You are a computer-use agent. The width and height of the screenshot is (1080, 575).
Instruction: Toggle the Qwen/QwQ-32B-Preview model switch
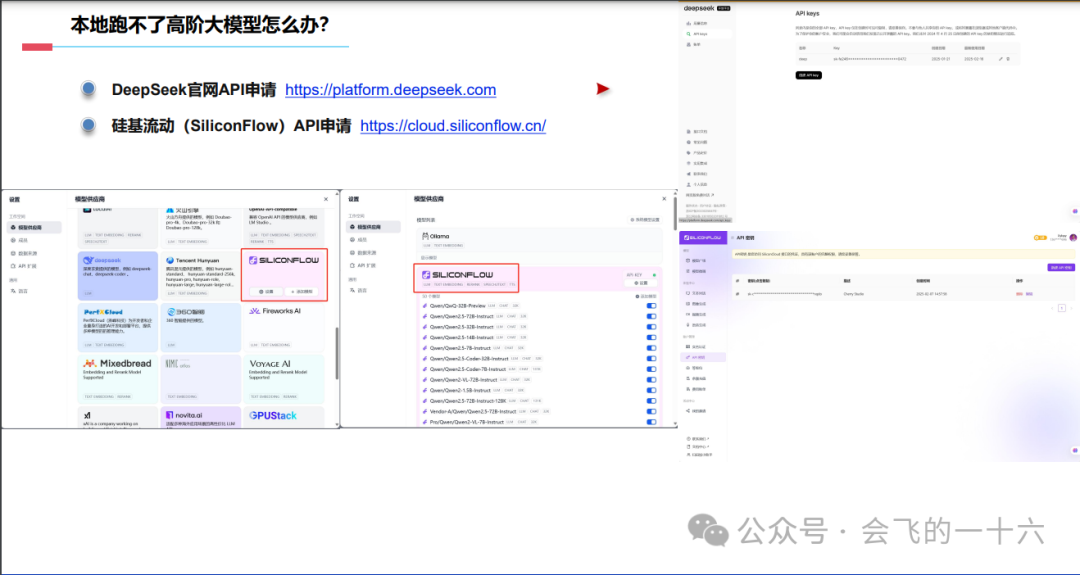click(x=651, y=306)
